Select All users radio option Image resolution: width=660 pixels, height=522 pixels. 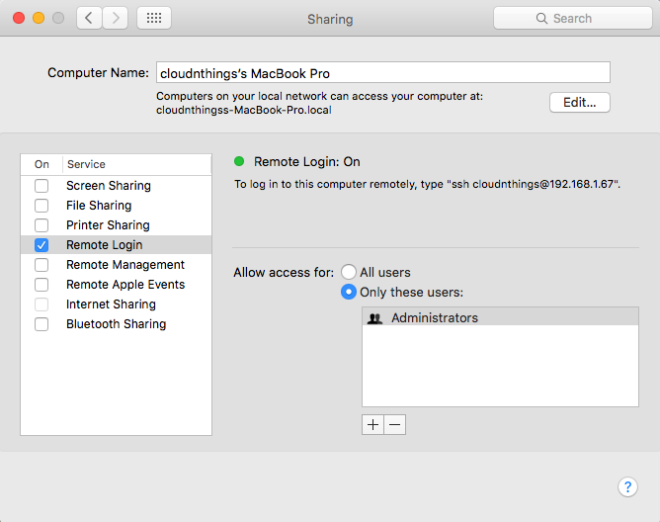[x=349, y=272]
